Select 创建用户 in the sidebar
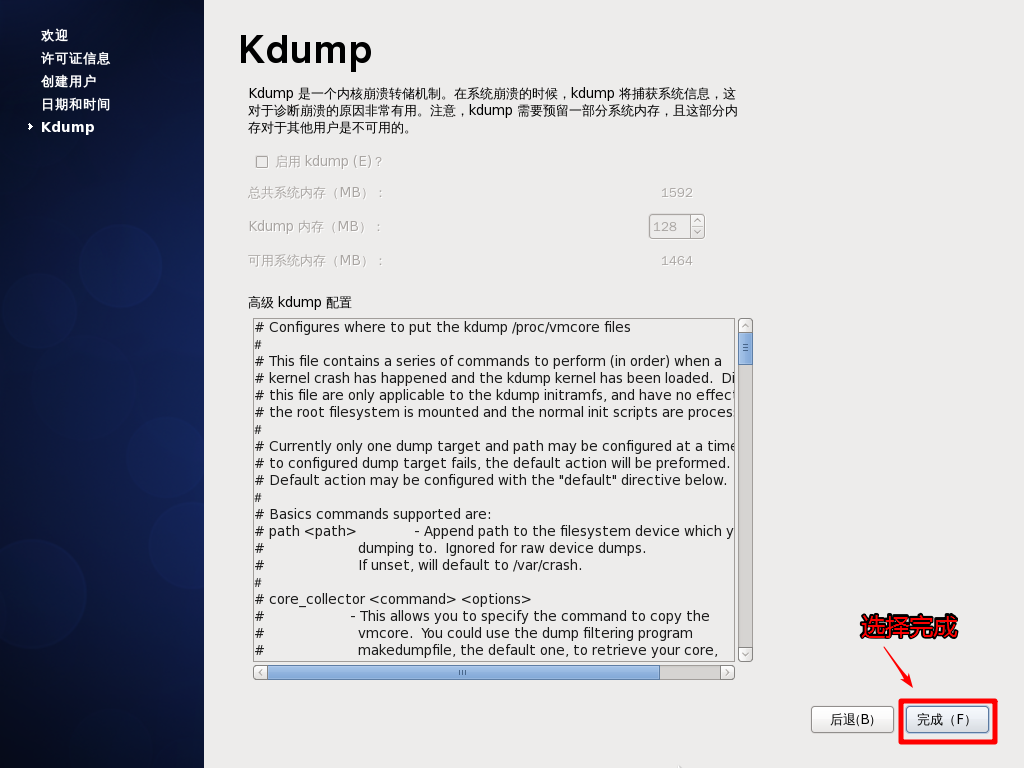This screenshot has width=1024, height=768. (68, 81)
